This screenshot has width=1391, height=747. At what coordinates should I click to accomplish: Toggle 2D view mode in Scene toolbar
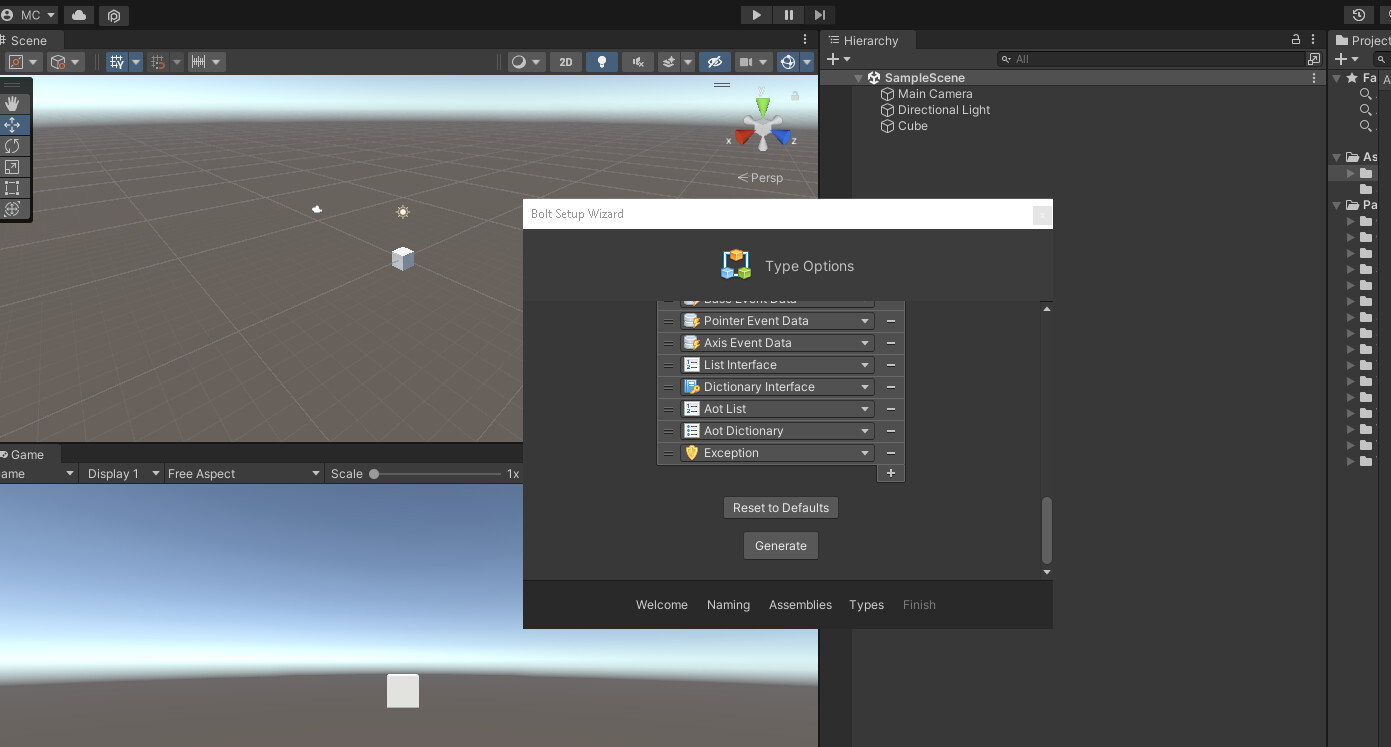565,61
